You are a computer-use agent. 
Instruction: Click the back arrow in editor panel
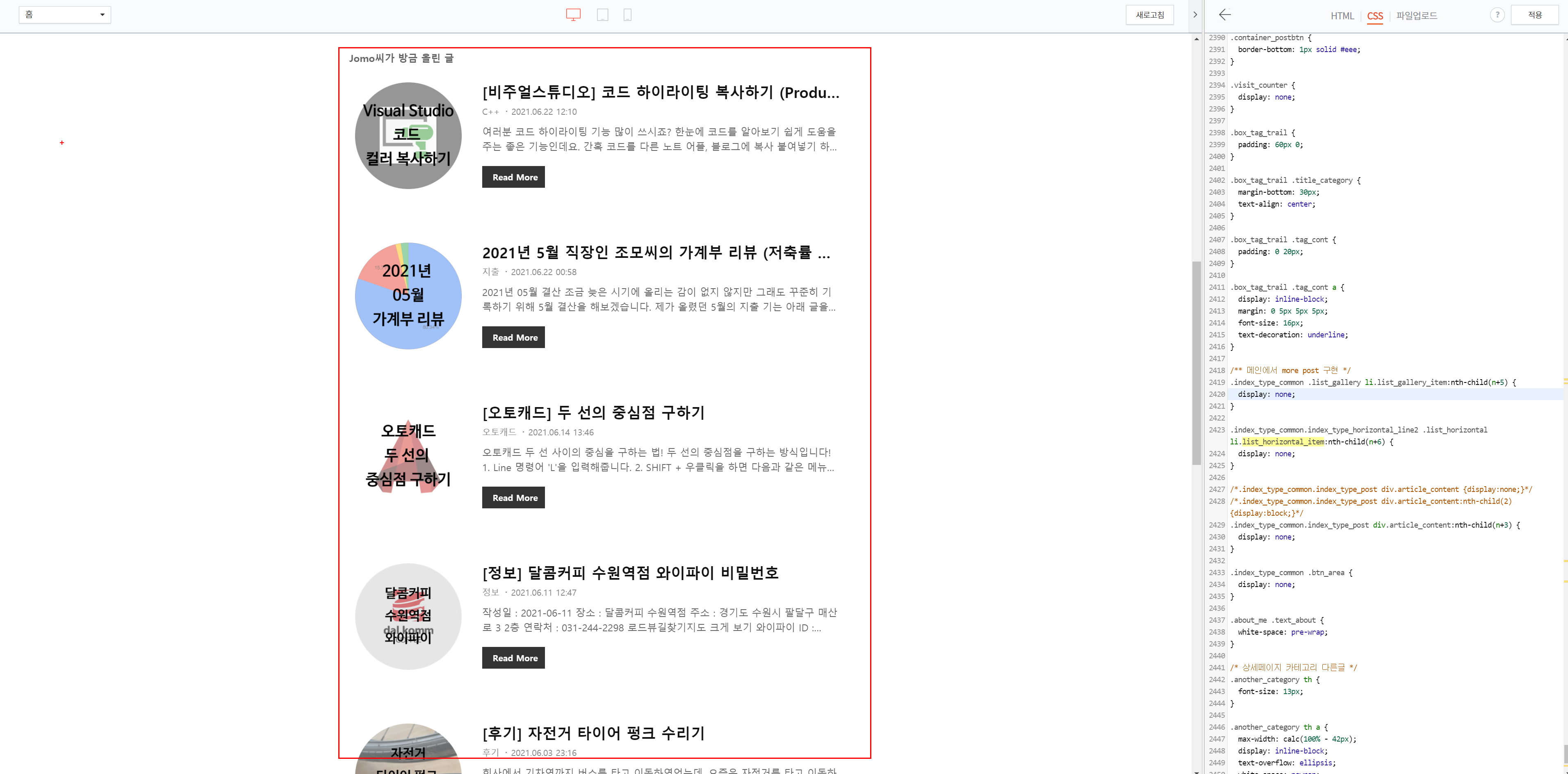(x=1225, y=15)
